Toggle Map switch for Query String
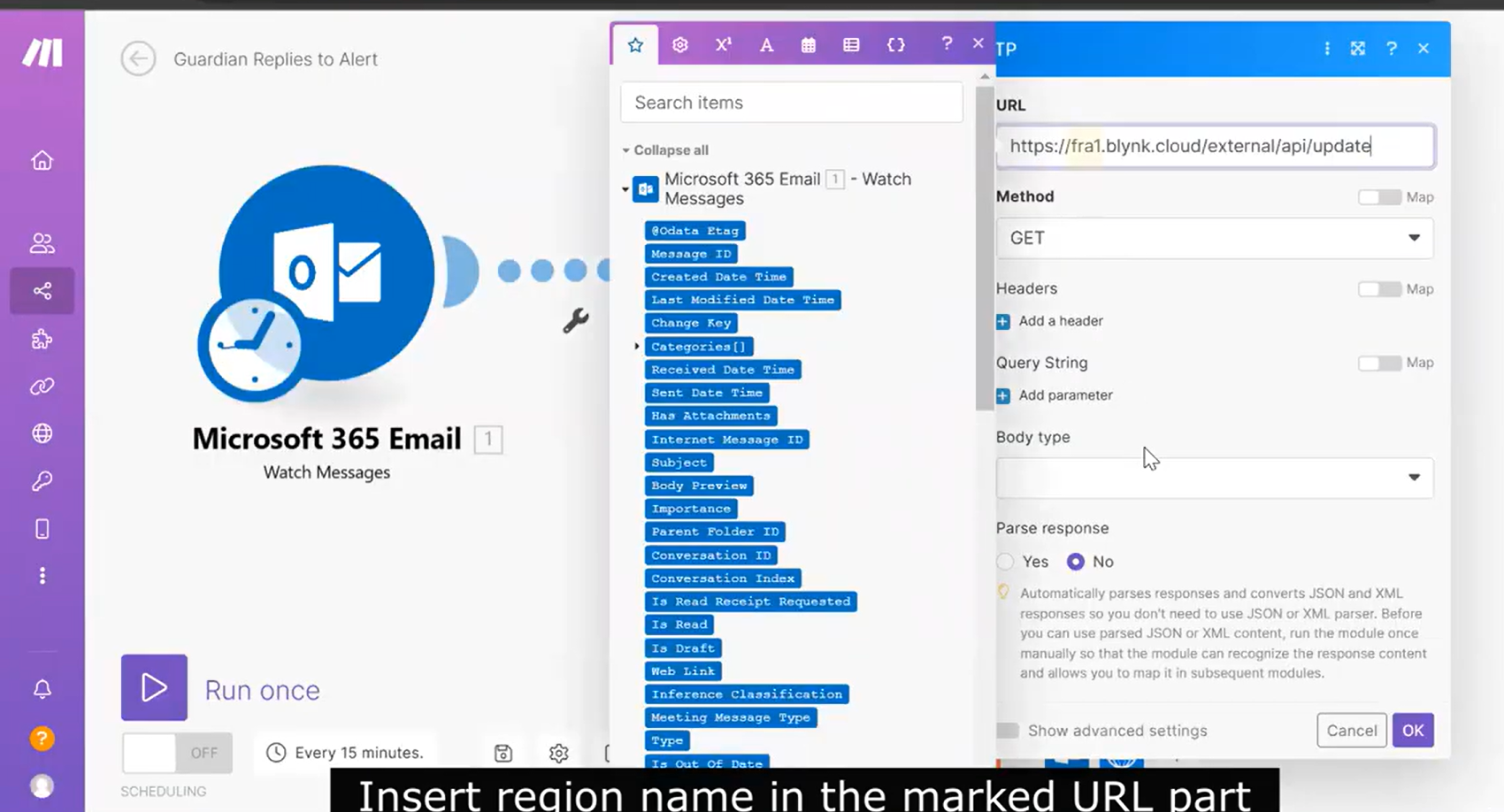1504x812 pixels. pyautogui.click(x=1379, y=363)
